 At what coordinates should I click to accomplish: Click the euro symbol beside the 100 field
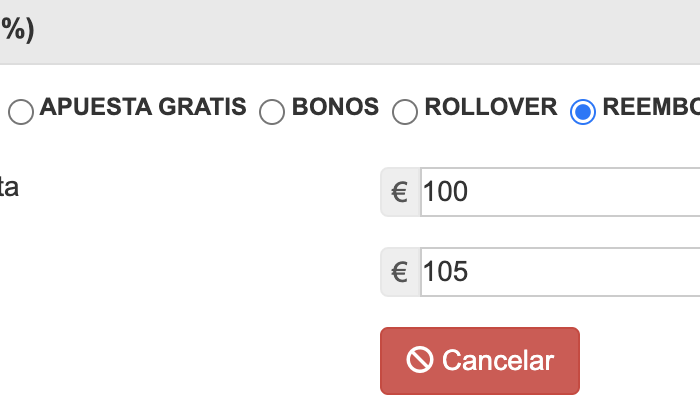point(400,192)
